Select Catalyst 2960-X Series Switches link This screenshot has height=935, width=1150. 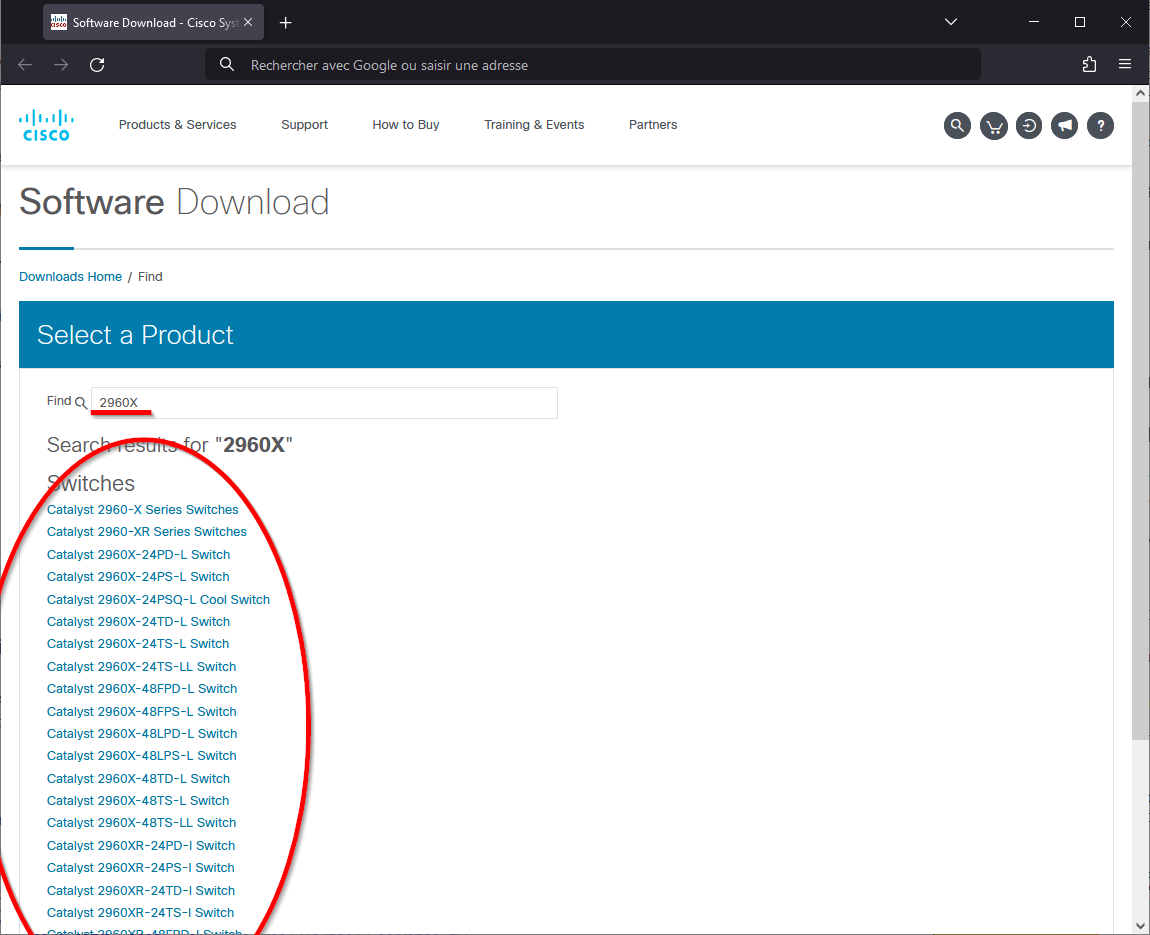point(142,510)
